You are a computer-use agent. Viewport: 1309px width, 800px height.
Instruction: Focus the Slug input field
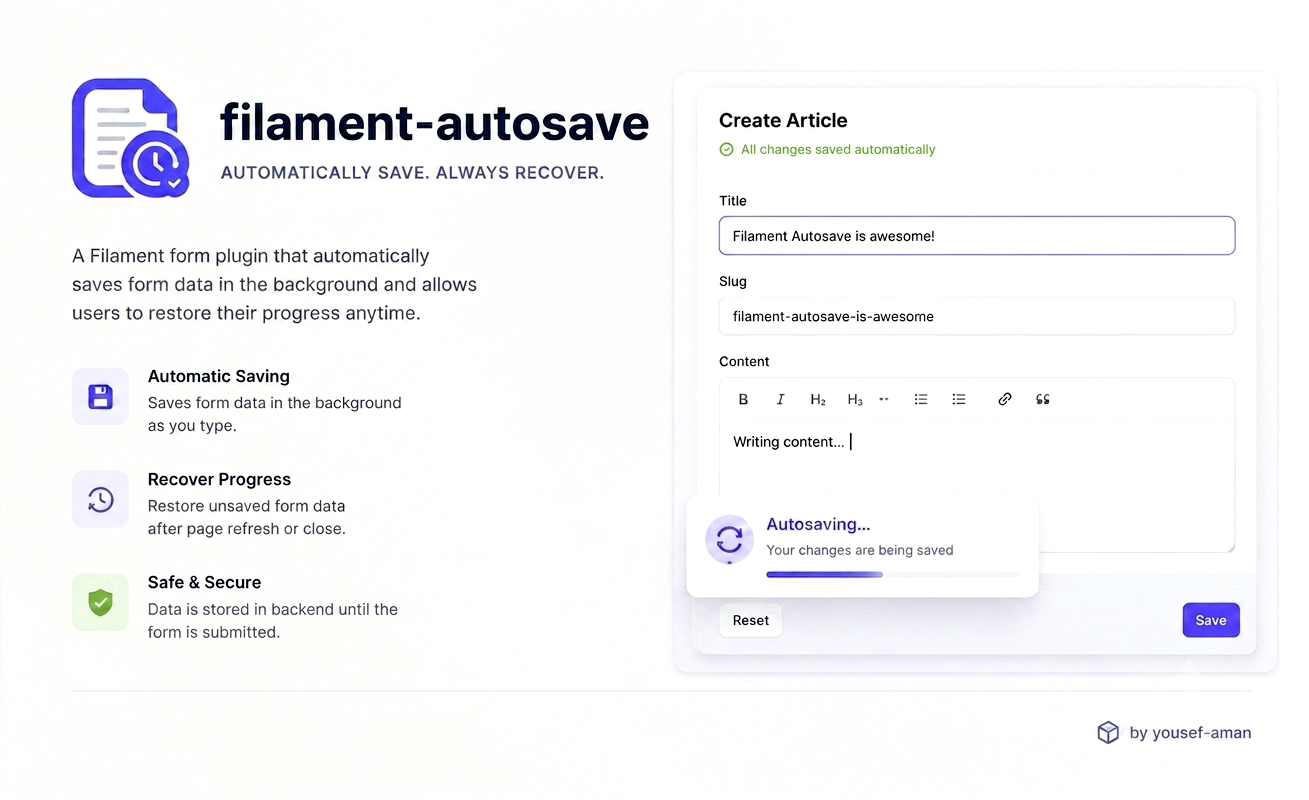point(977,316)
